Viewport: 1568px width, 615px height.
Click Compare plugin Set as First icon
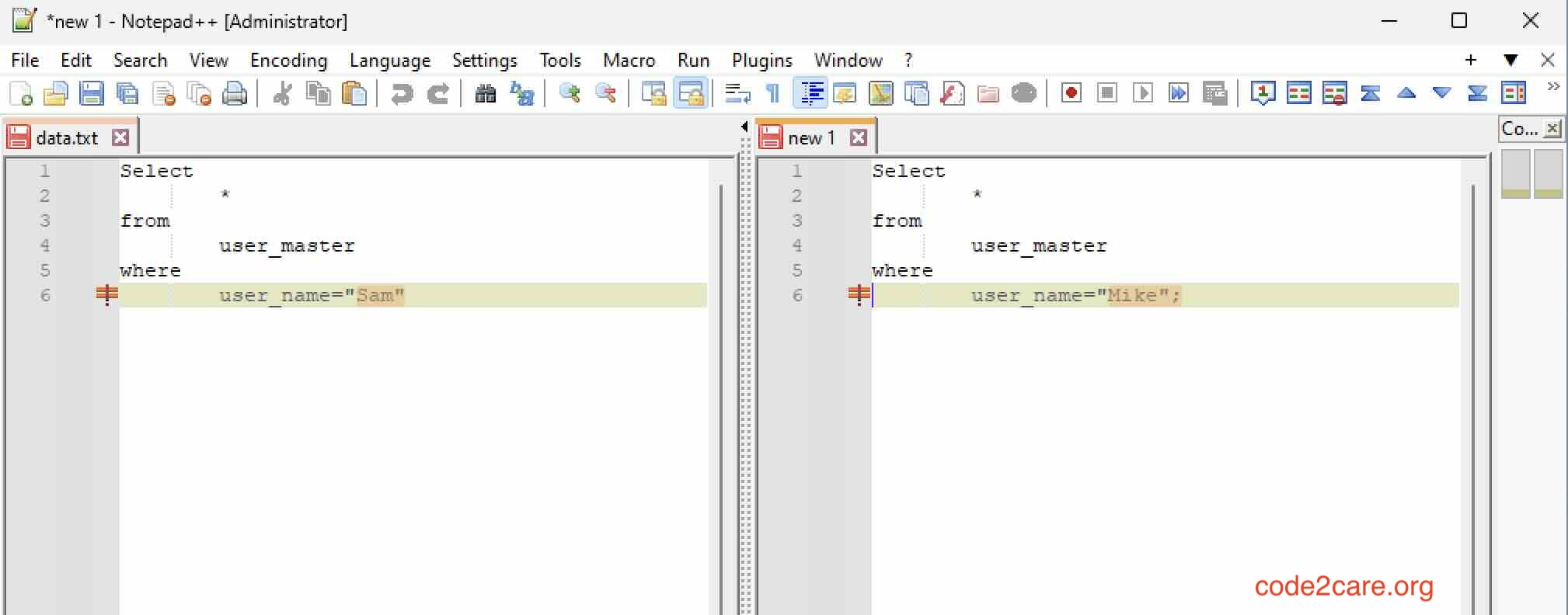tap(1263, 94)
